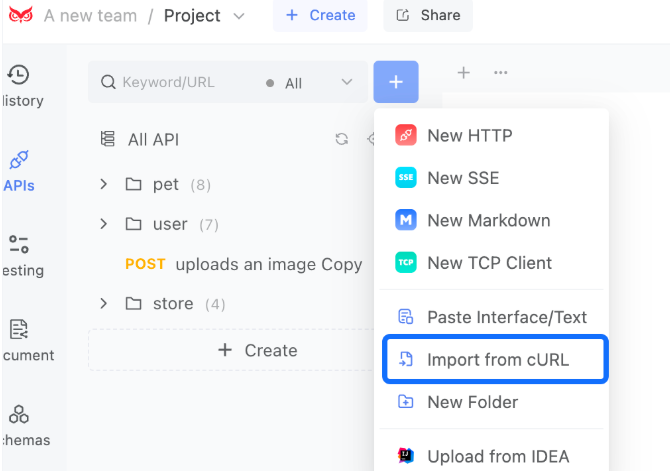Refresh the All API list
670x471 pixels.
pyautogui.click(x=341, y=139)
